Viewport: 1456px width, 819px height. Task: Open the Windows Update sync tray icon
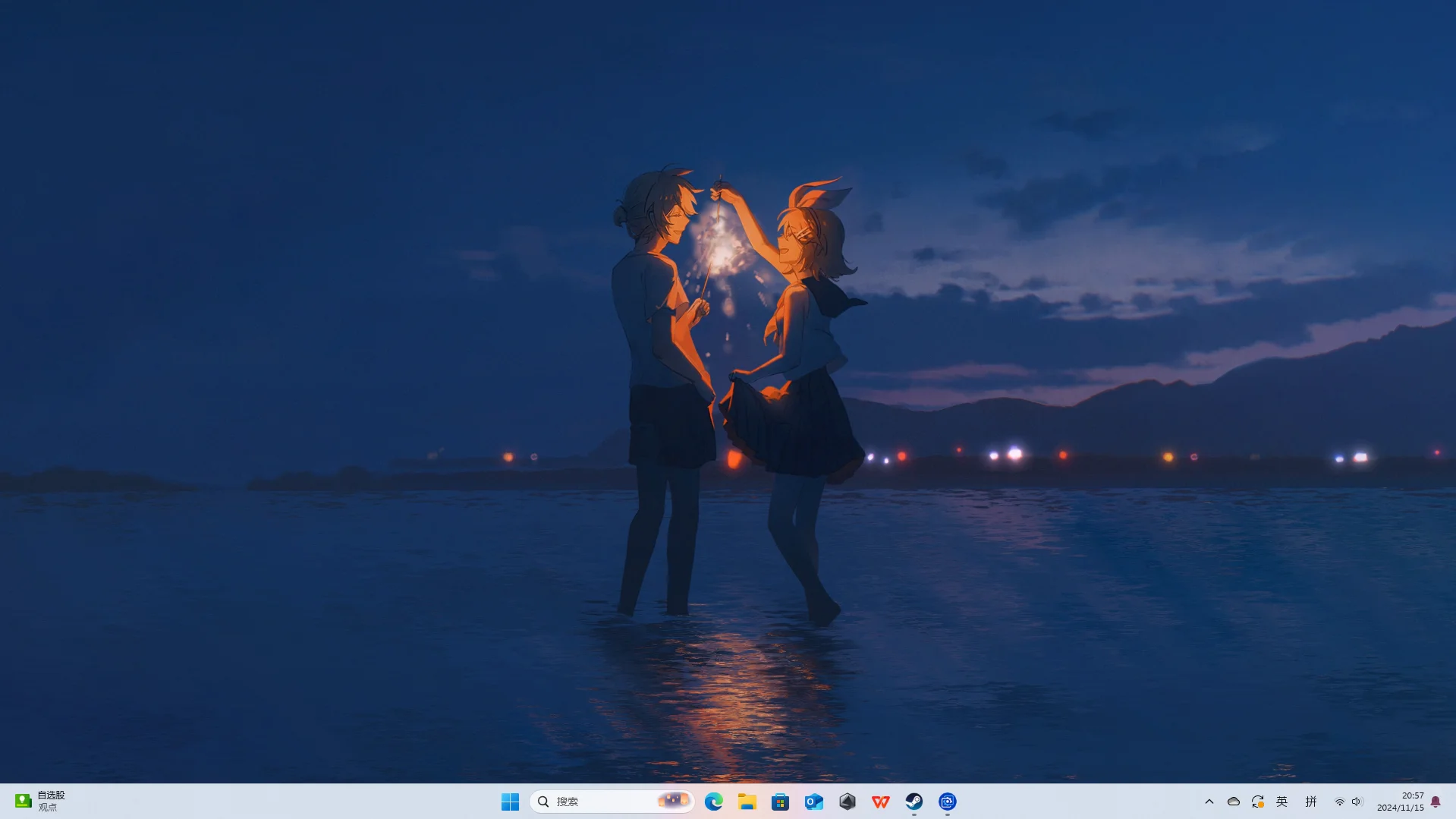tap(1258, 802)
